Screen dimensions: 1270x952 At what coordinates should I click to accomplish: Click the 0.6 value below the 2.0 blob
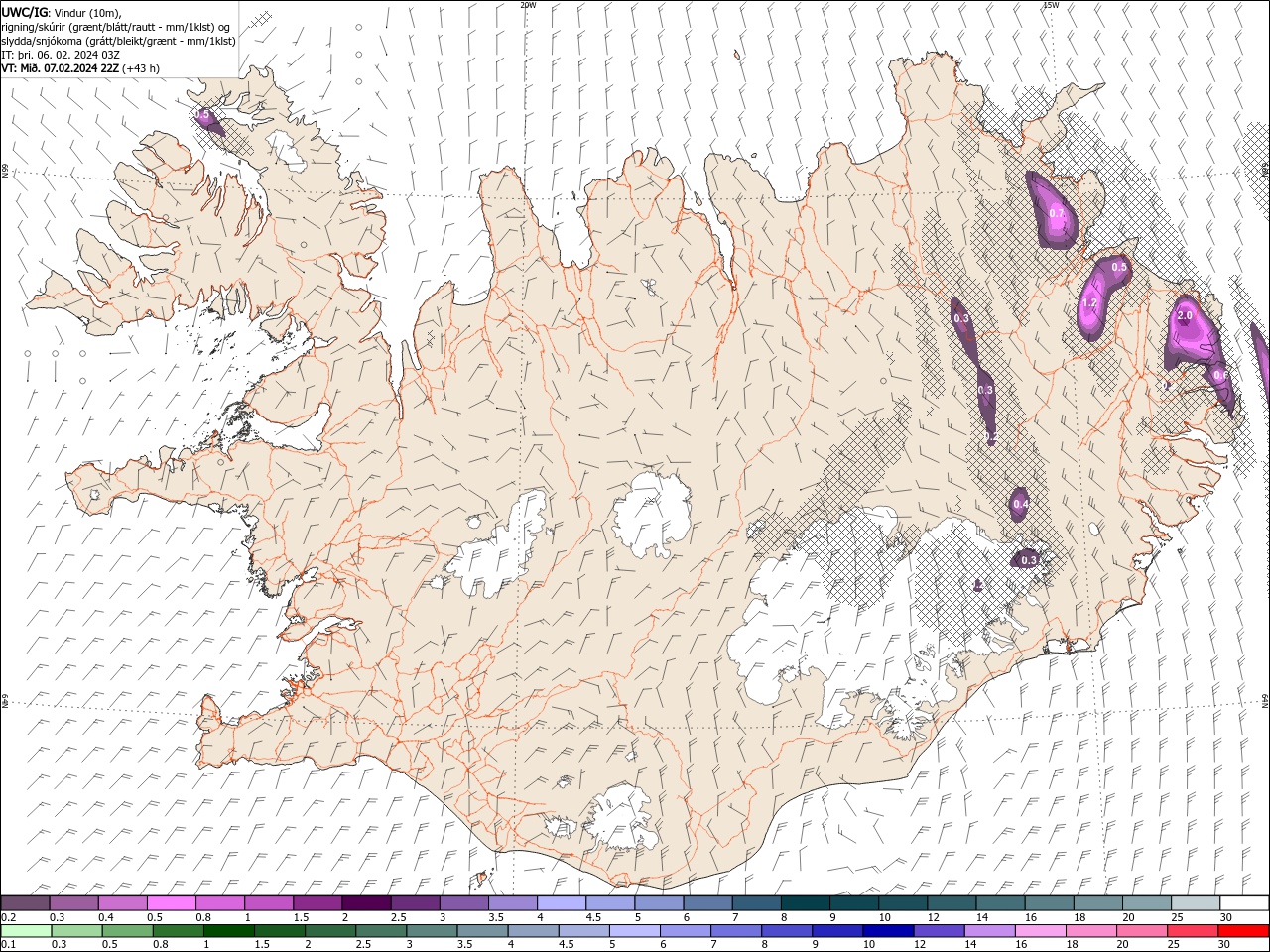click(x=1221, y=375)
